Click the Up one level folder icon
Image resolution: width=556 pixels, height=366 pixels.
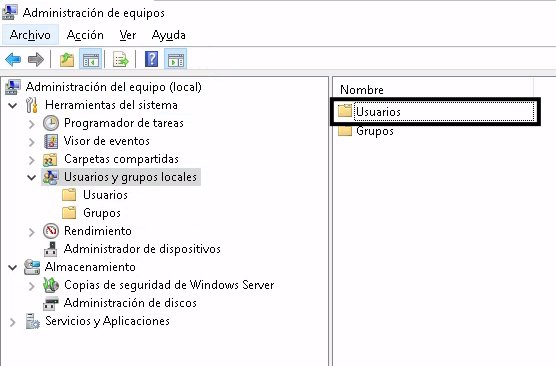click(67, 59)
